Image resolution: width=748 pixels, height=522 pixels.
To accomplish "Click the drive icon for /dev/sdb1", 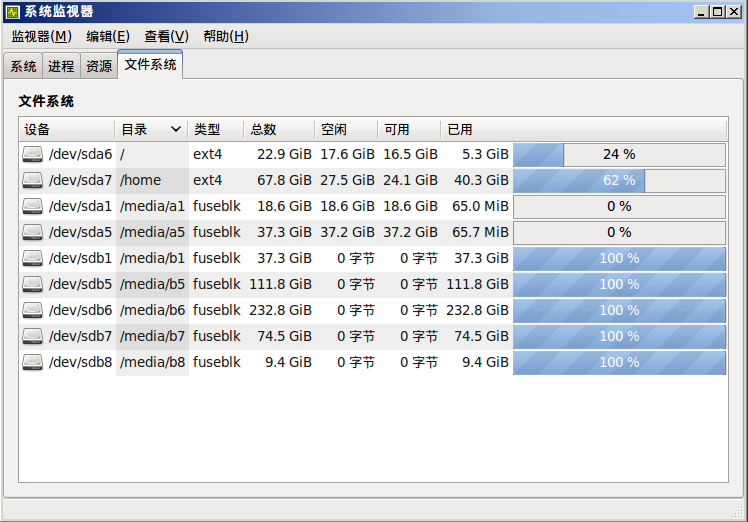I will click(x=32, y=258).
